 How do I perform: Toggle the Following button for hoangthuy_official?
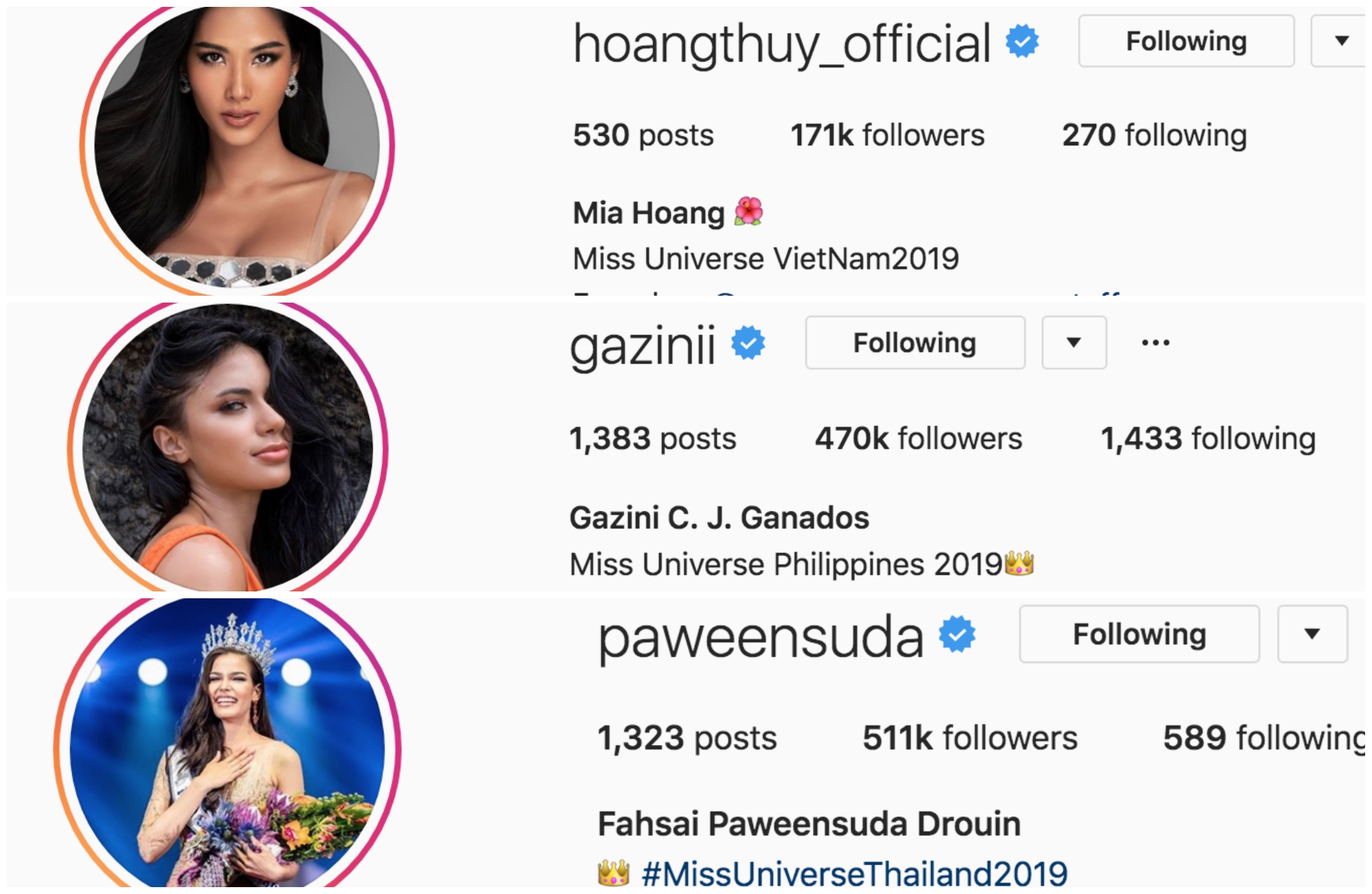tap(1186, 41)
